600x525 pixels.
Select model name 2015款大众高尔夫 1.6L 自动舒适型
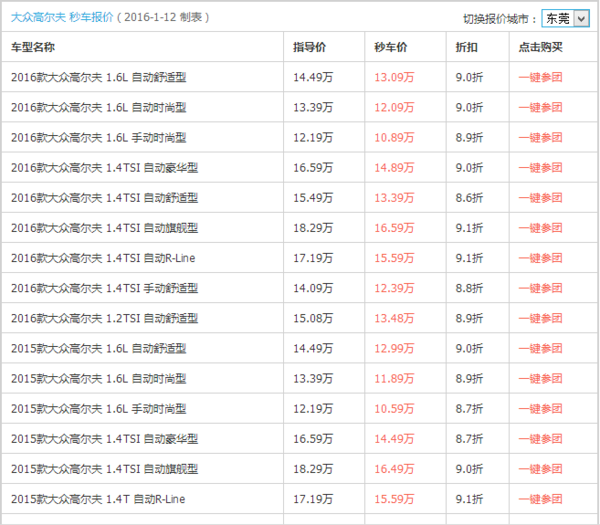tap(99, 349)
